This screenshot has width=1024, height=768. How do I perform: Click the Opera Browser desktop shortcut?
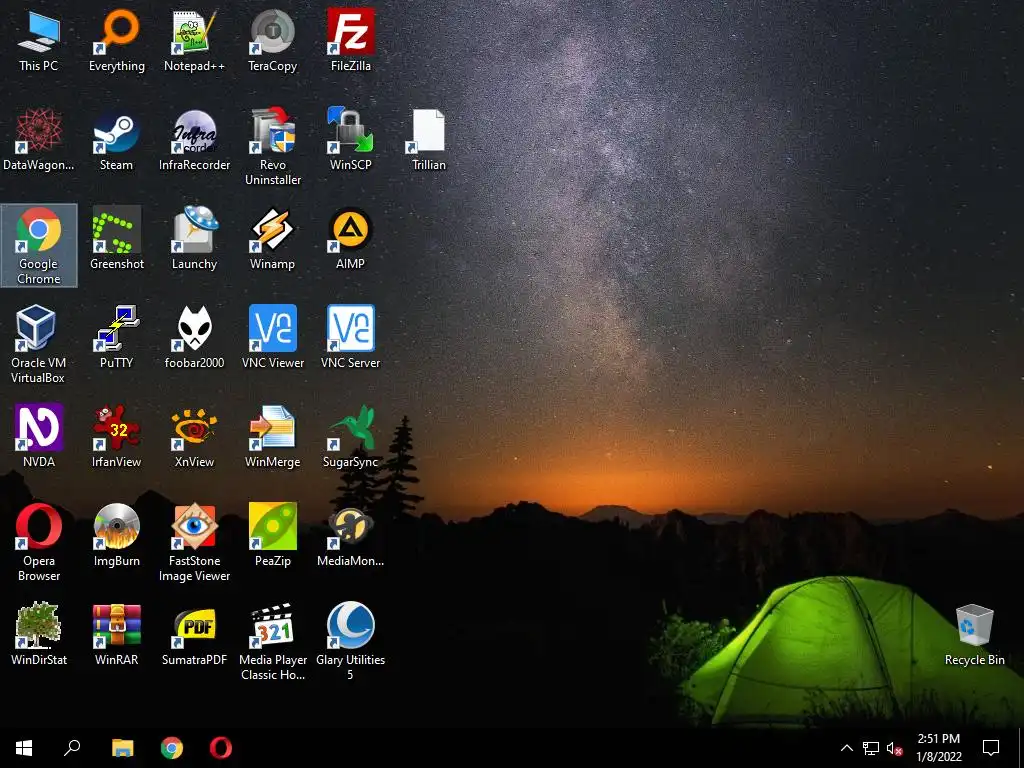39,542
